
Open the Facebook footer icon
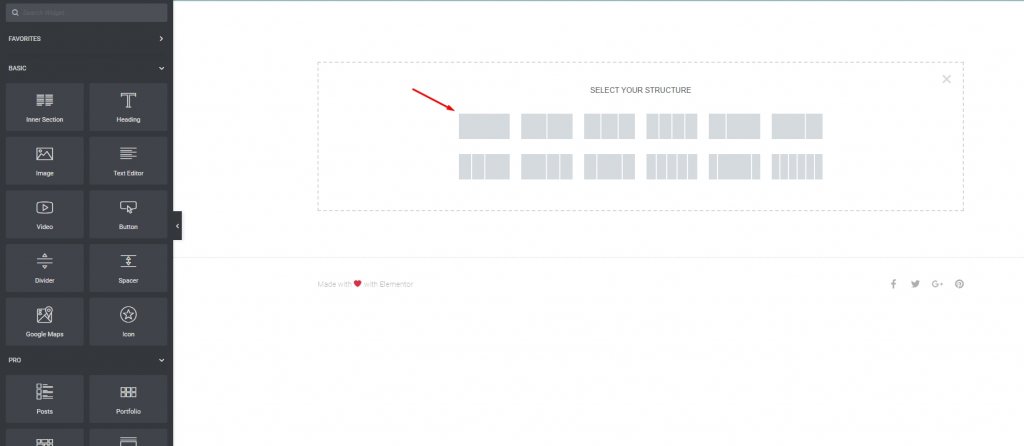(x=893, y=284)
